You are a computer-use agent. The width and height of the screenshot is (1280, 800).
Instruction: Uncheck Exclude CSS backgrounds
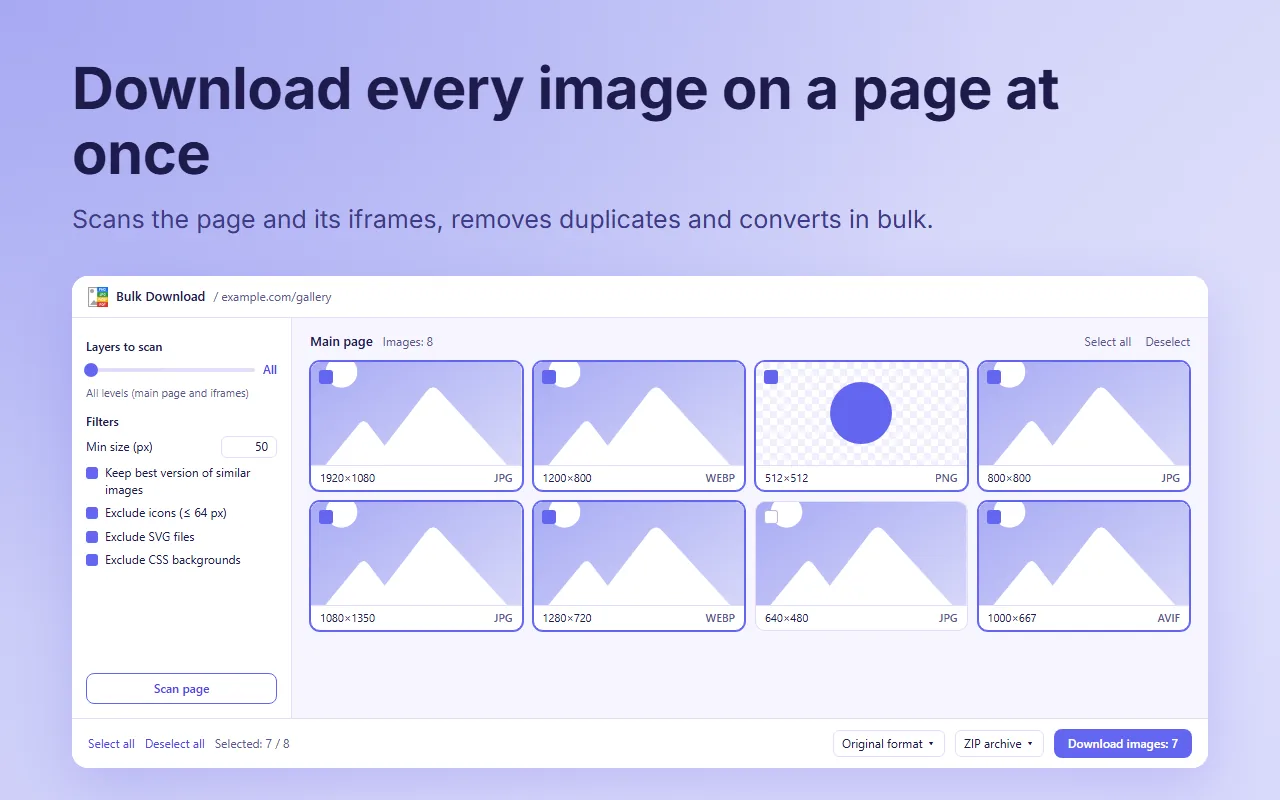pos(92,560)
